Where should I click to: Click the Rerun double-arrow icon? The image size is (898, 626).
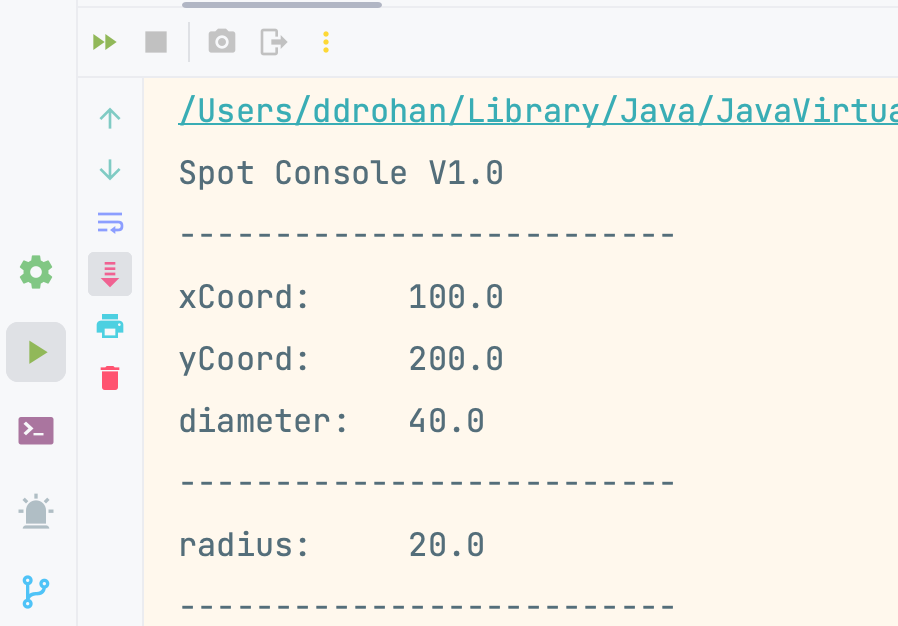(x=105, y=42)
